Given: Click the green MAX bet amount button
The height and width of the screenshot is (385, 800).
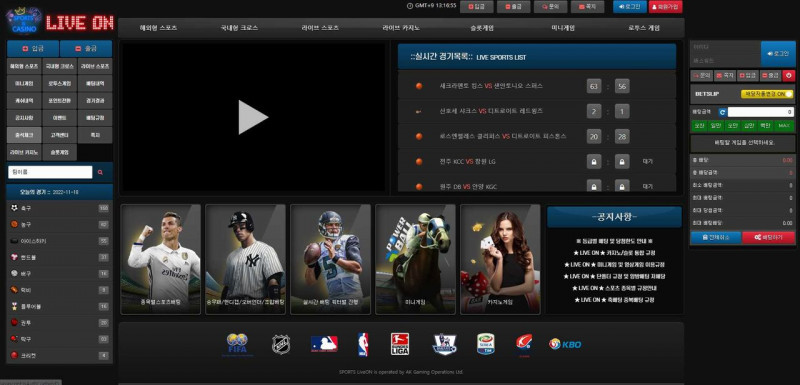Looking at the screenshot, I should (784, 125).
